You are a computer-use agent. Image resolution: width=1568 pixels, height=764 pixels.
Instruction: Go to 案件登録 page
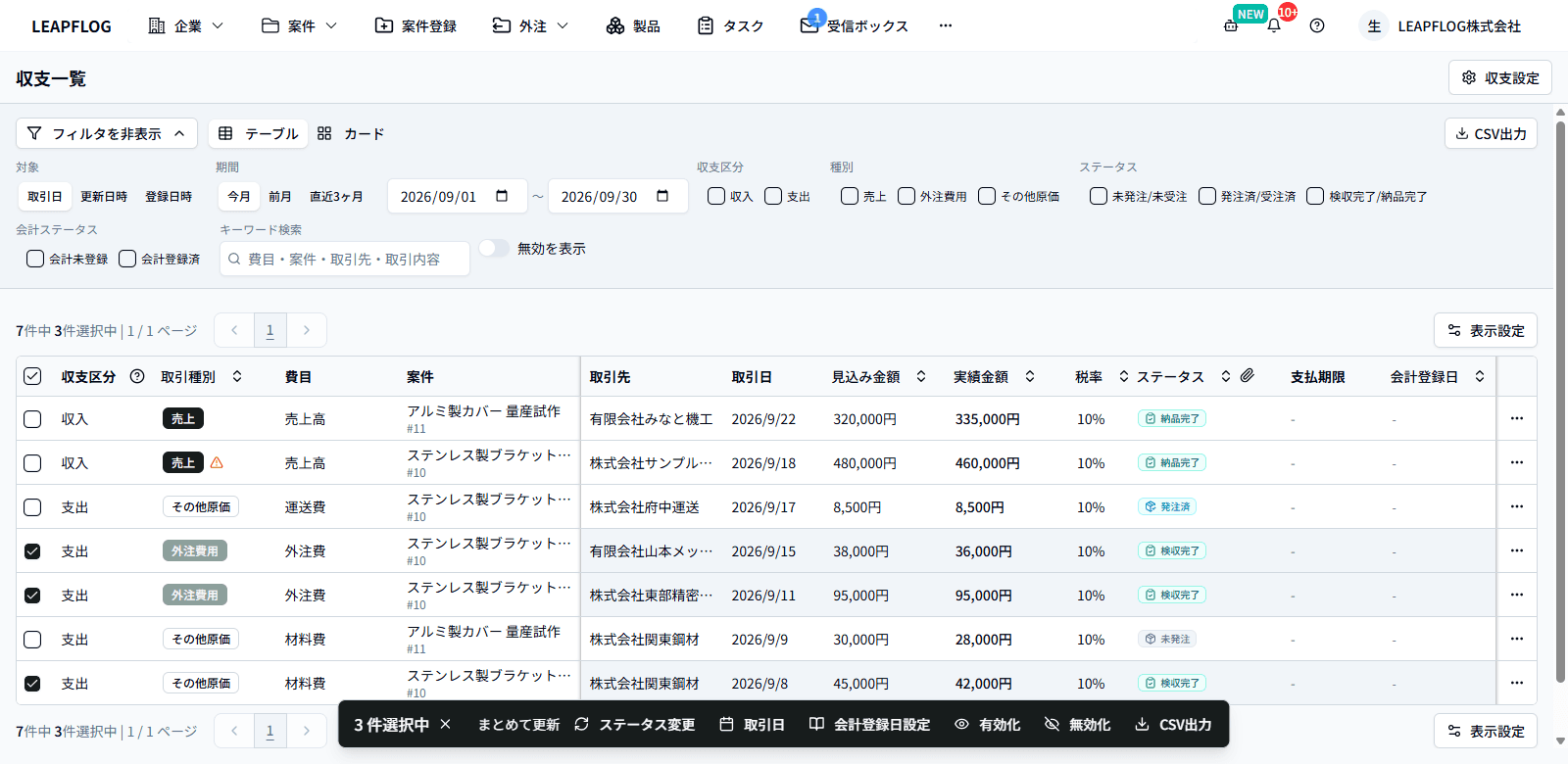(x=416, y=25)
